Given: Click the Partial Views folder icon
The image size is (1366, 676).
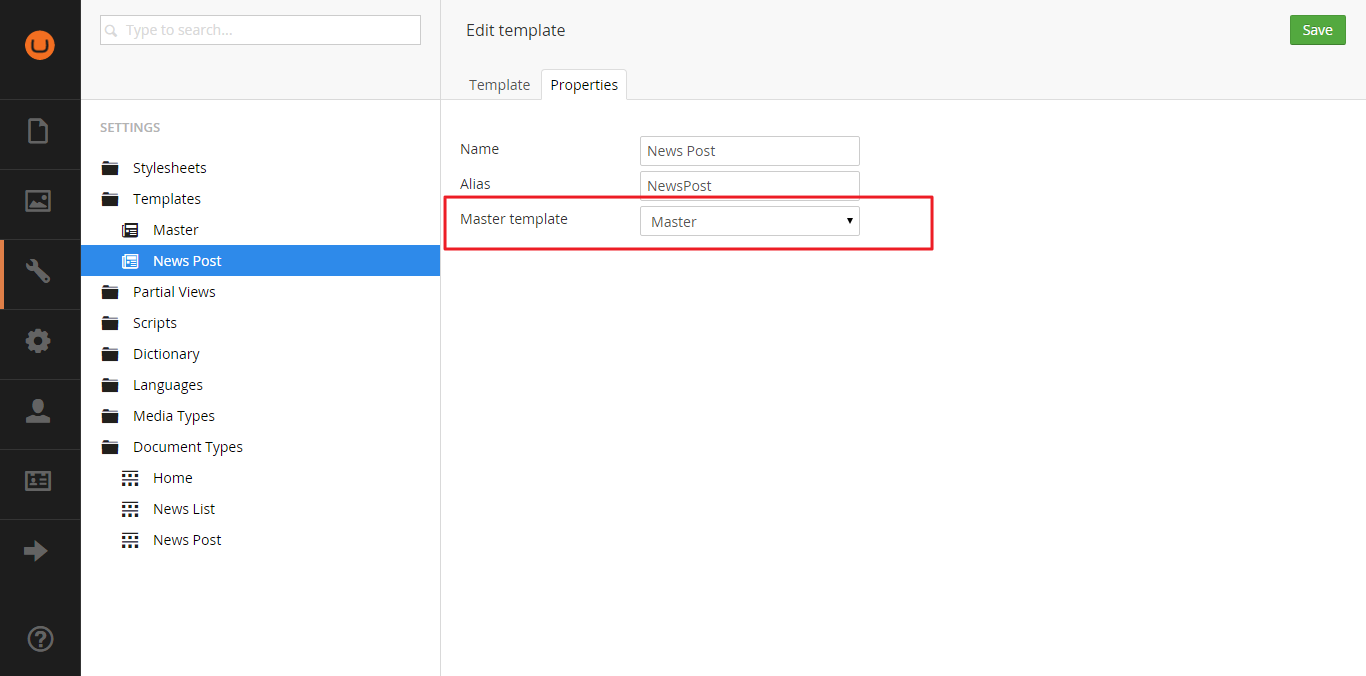Looking at the screenshot, I should click(110, 292).
